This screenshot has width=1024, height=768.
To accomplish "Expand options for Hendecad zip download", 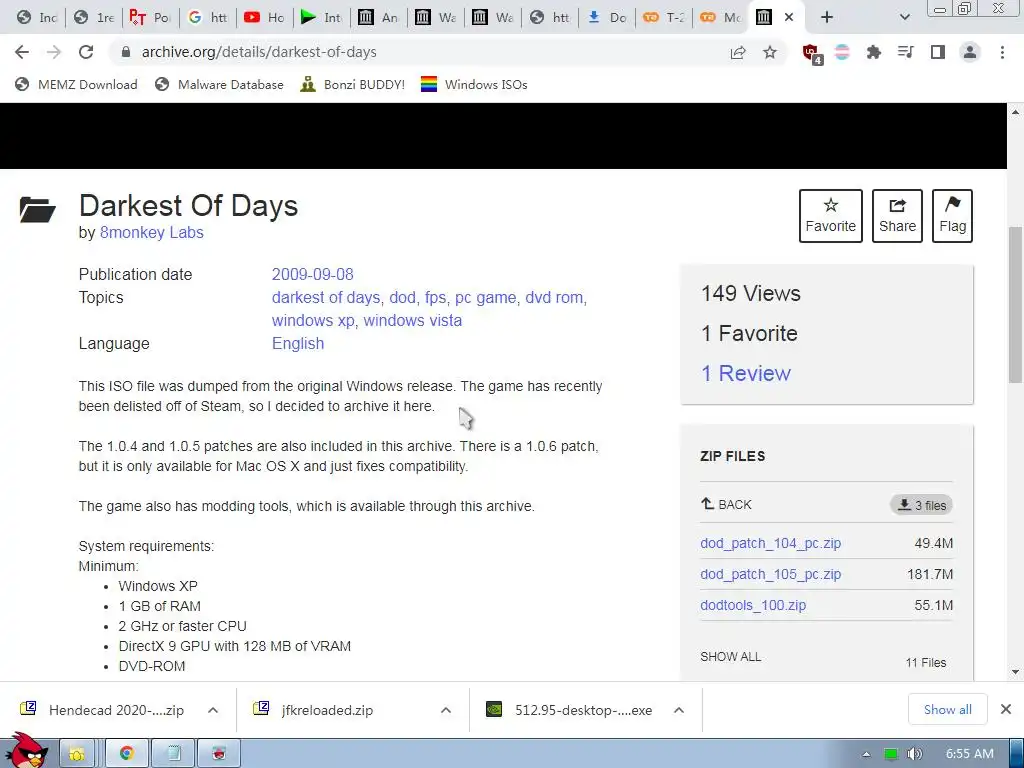I will coord(213,710).
